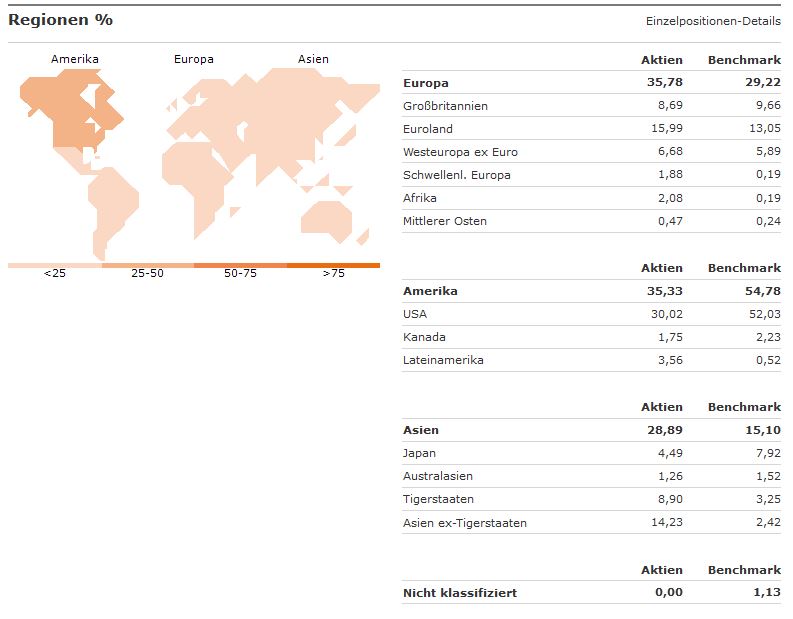This screenshot has width=793, height=619.
Task: Click the bold Amerika table heading
Action: pos(430,291)
